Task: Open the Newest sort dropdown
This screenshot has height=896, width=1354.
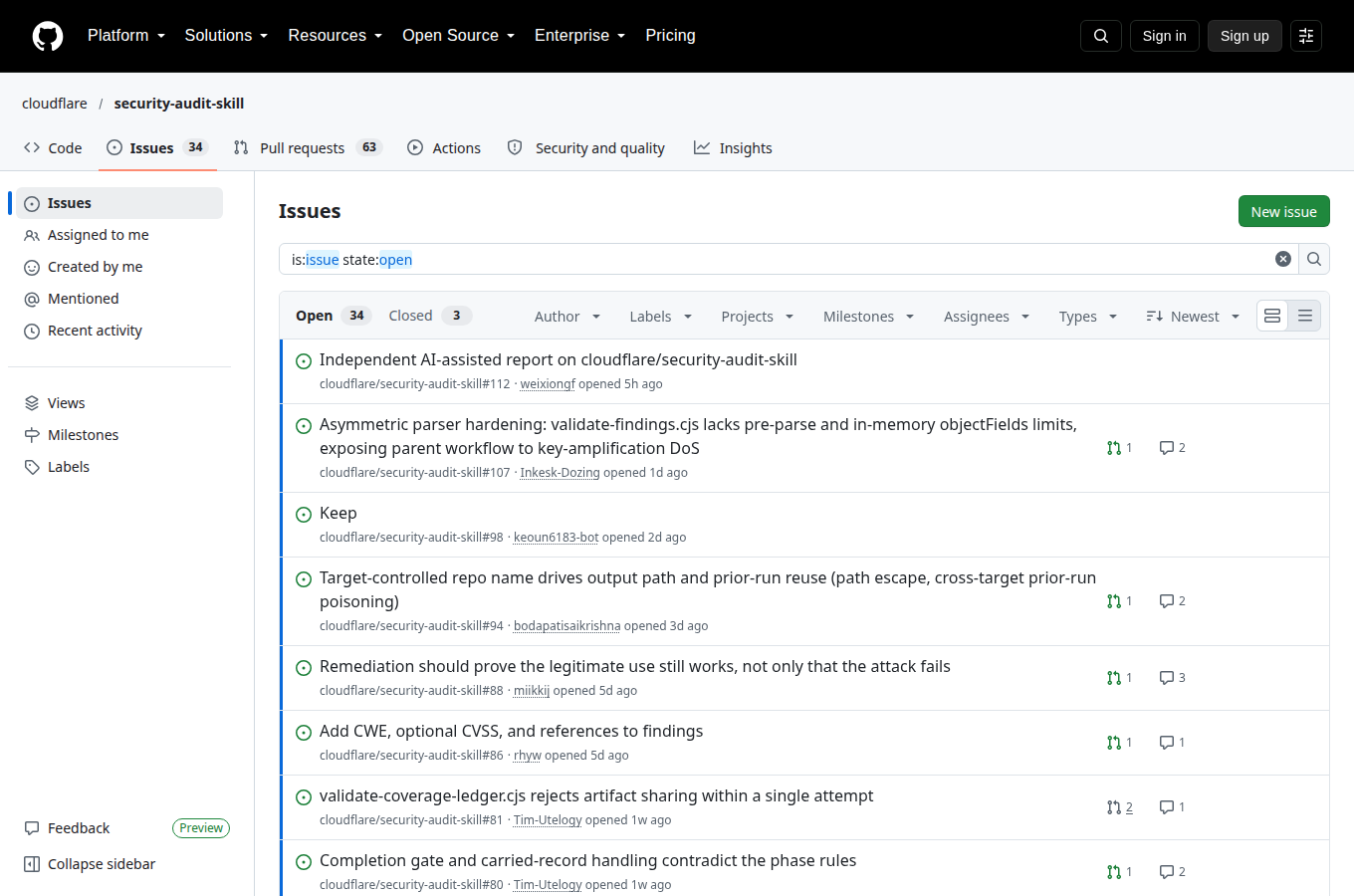Action: (1193, 317)
